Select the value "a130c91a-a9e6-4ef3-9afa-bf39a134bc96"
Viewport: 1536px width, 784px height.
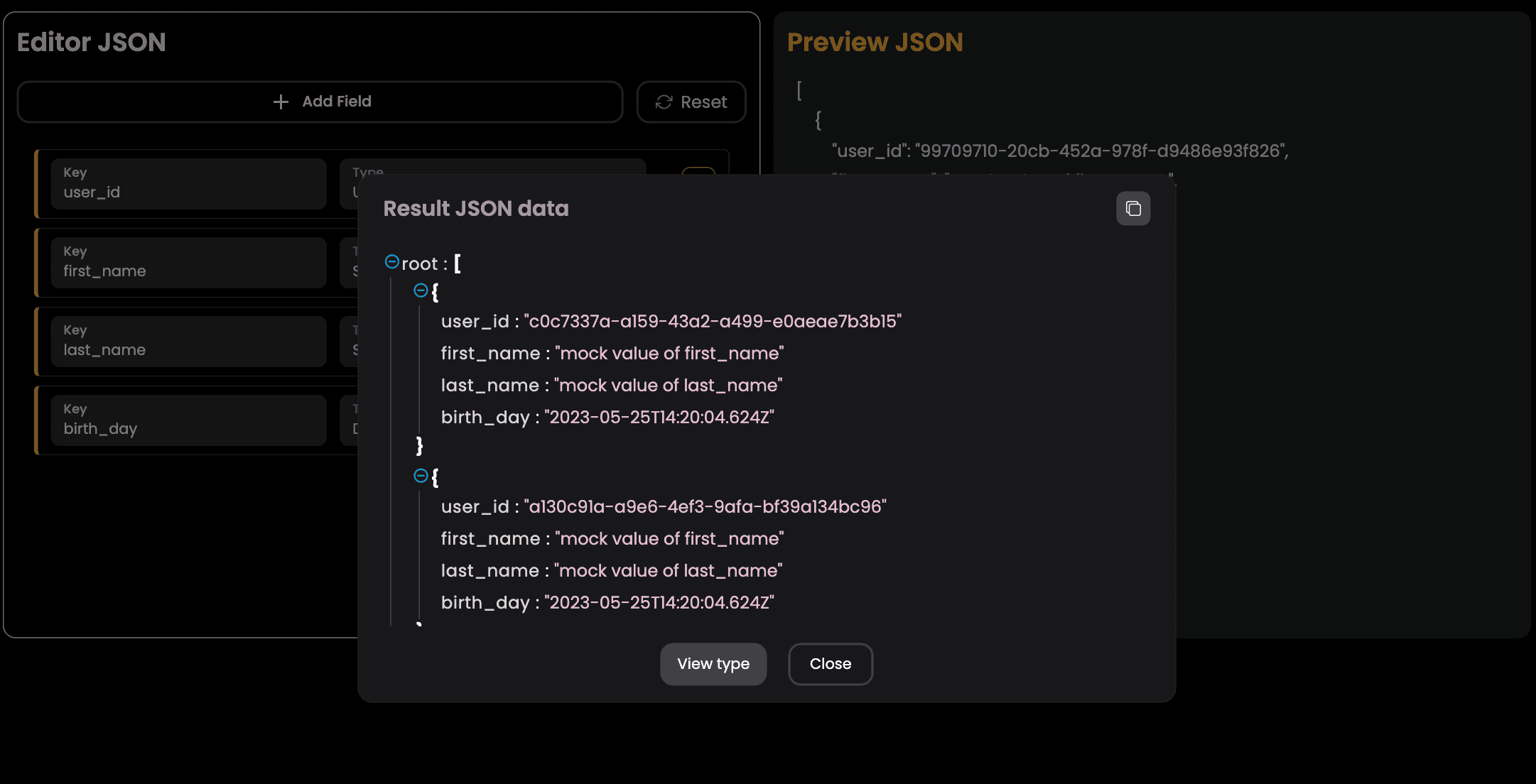[x=705, y=507]
